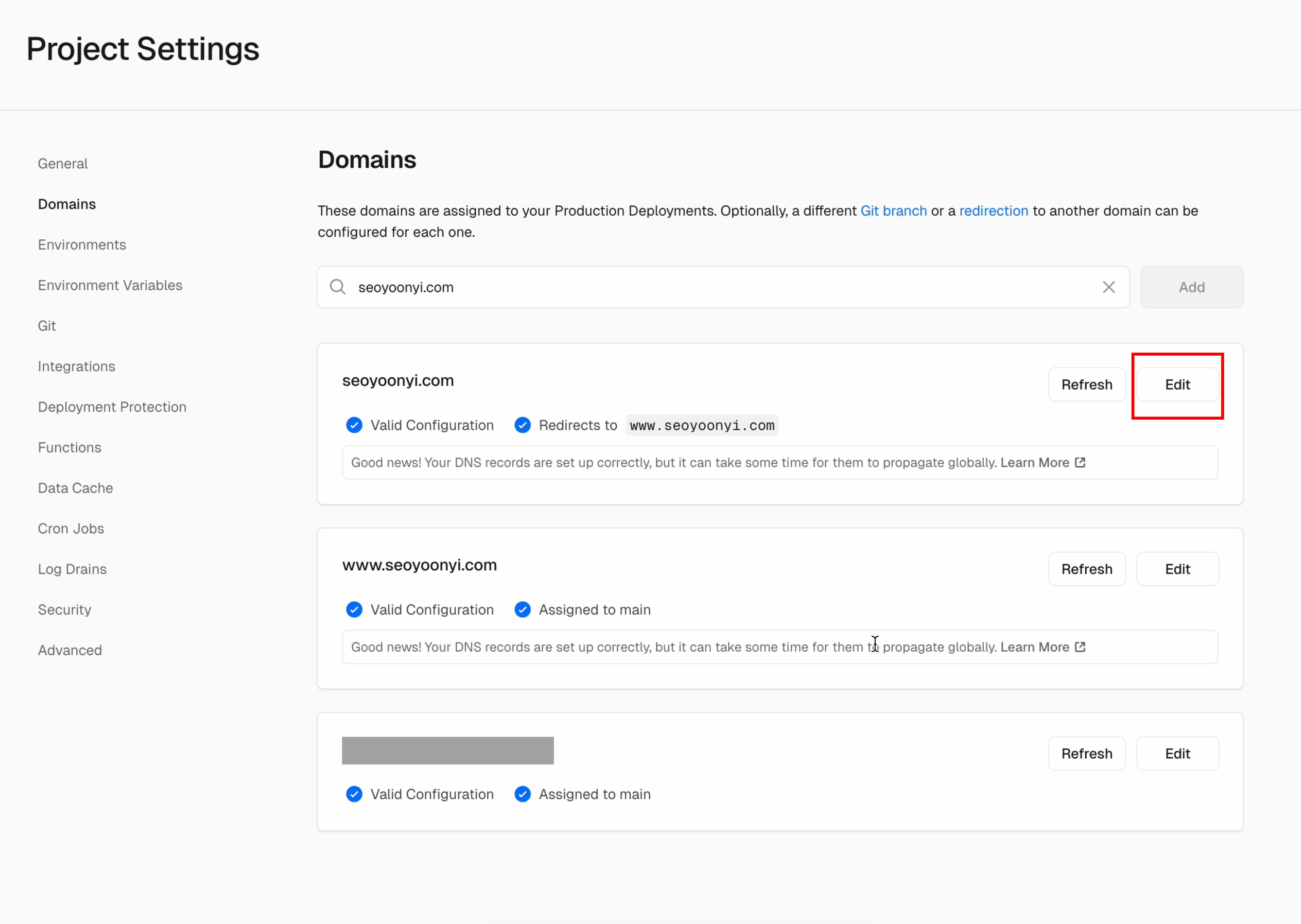1301x924 pixels.
Task: Click Learn More in www.seoyoonyi.com notice
Action: [x=1034, y=646]
